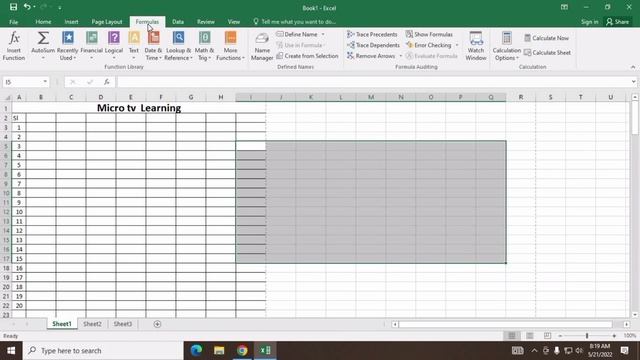640x360 pixels.
Task: Open the Watch Window
Action: click(x=476, y=46)
